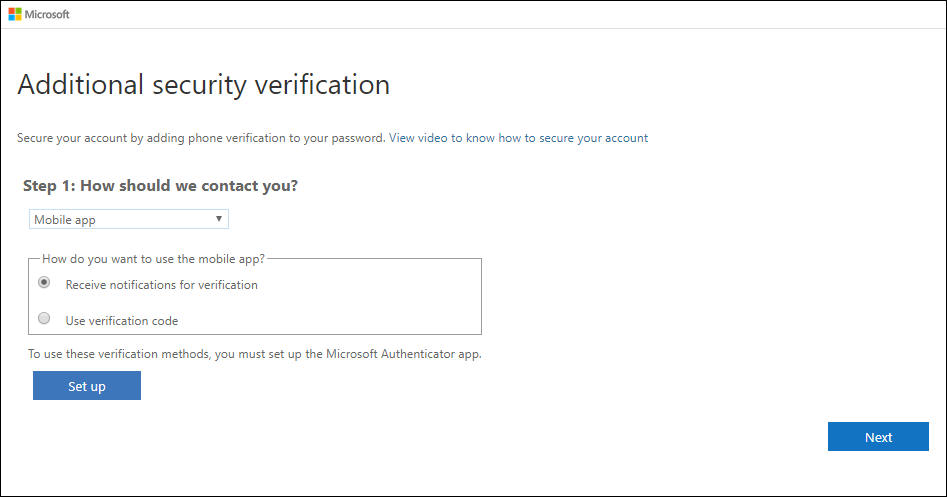Click the 'Secure your account by adding phone verification' text
The width and height of the screenshot is (947, 497).
click(201, 138)
